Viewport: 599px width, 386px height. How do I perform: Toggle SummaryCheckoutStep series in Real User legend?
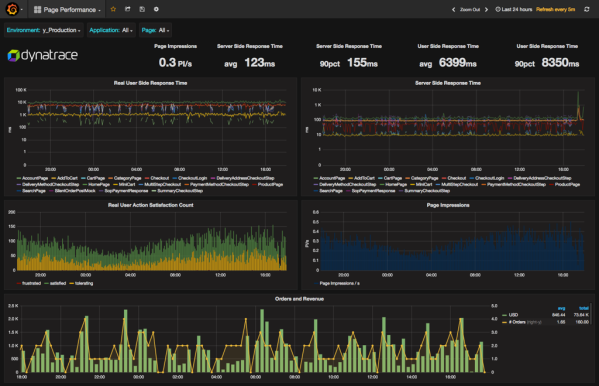(x=180, y=191)
